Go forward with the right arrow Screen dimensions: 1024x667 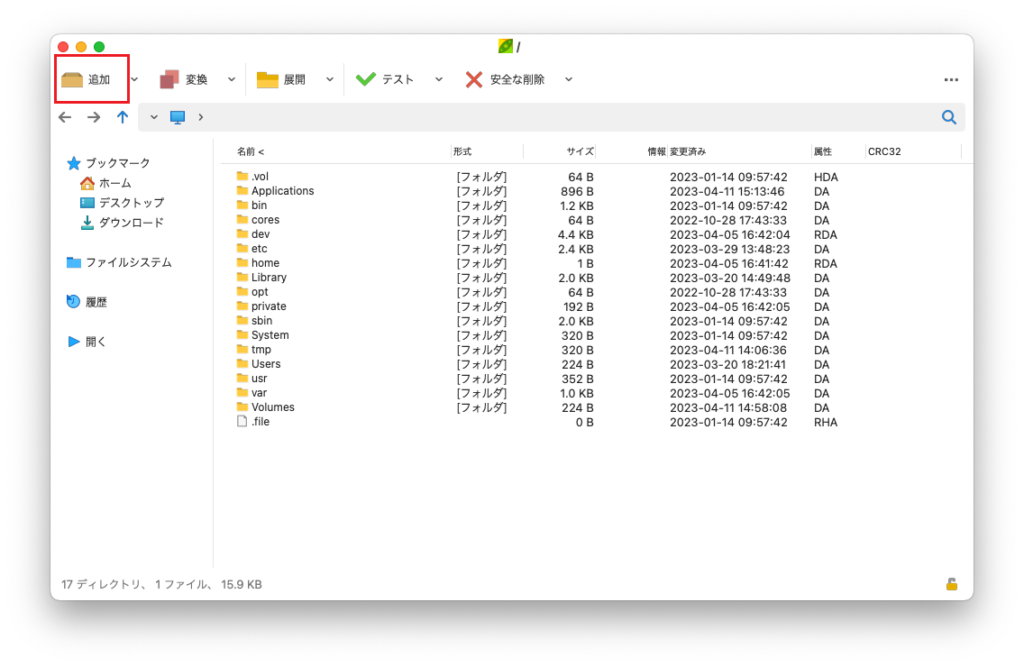94,117
